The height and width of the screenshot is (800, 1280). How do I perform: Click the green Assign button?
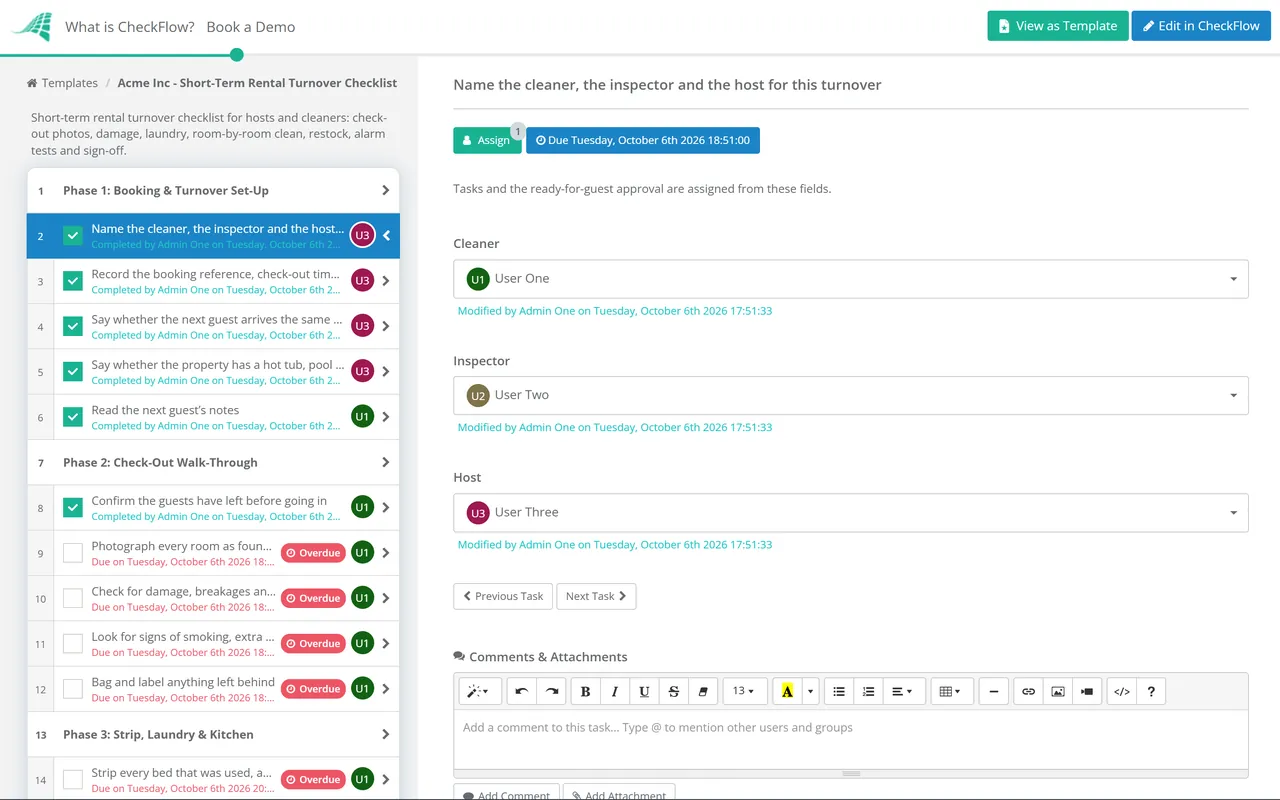(x=487, y=140)
